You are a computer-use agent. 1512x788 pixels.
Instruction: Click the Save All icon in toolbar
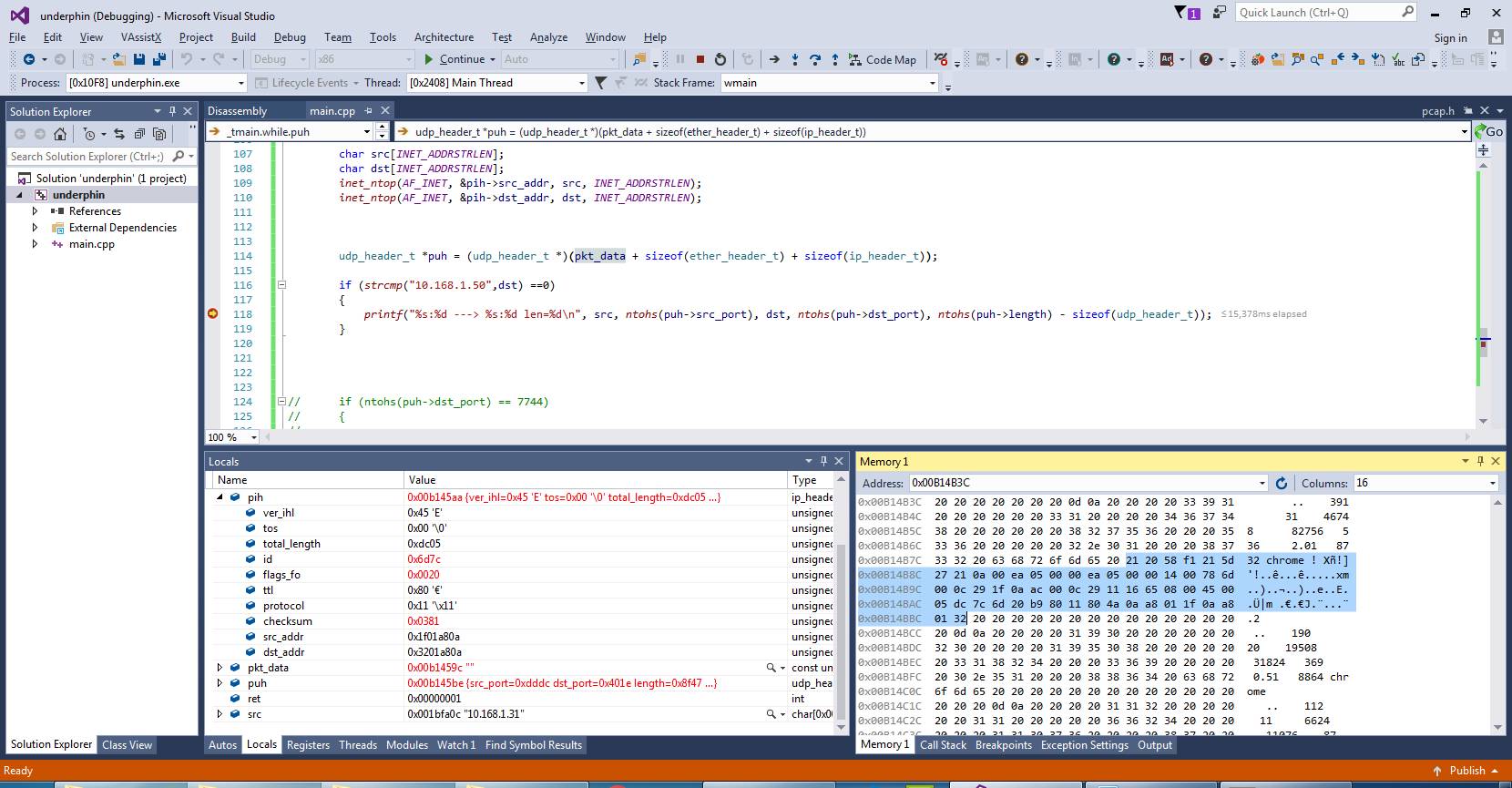click(158, 59)
